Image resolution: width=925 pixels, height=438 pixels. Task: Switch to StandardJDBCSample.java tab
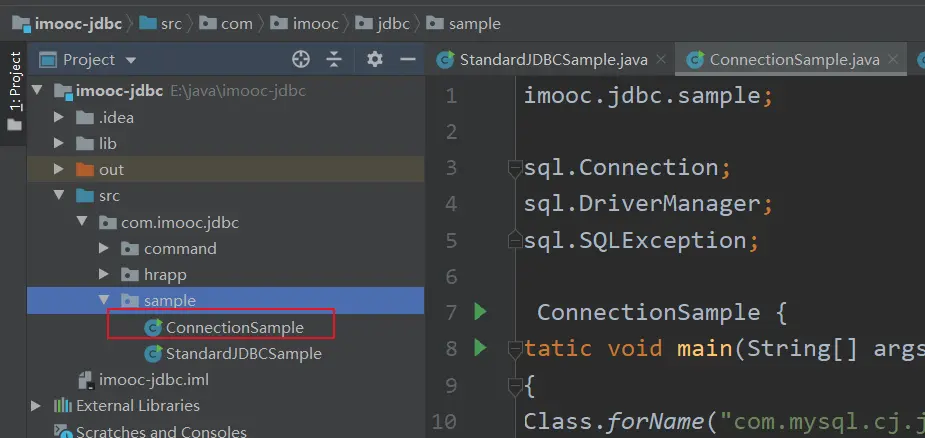[553, 60]
